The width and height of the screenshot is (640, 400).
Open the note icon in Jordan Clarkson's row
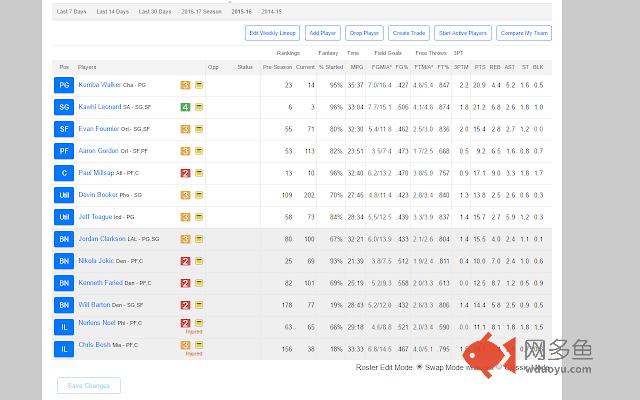(x=199, y=239)
